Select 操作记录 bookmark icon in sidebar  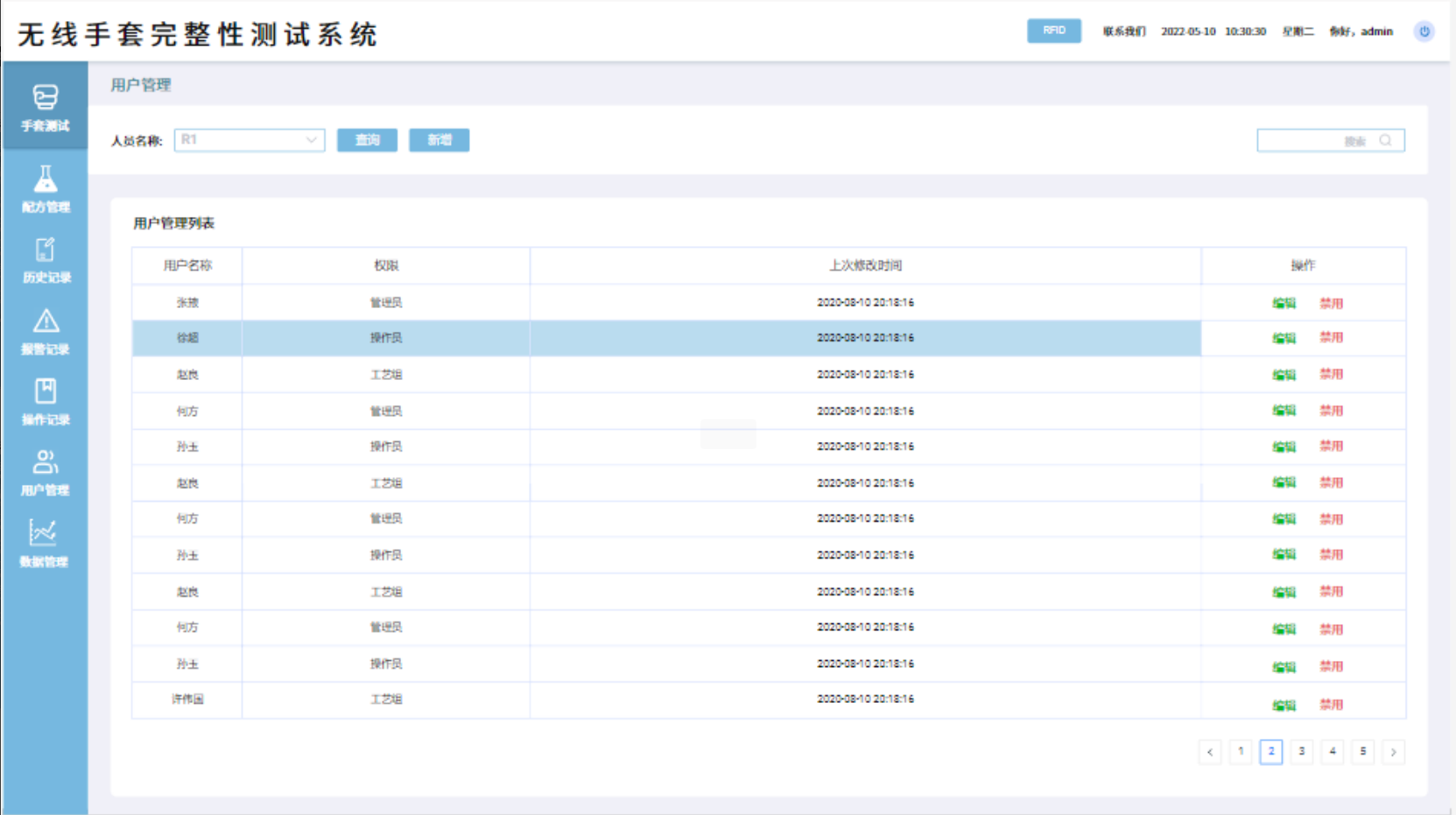coord(46,391)
